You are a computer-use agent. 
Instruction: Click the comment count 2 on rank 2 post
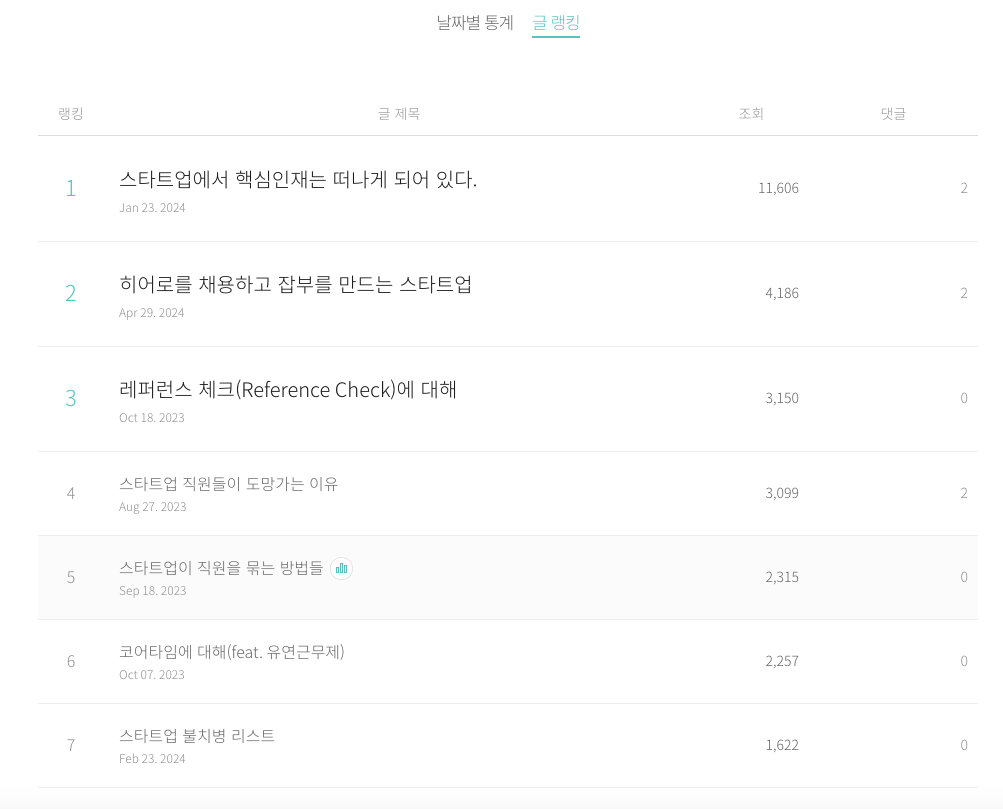pos(963,293)
